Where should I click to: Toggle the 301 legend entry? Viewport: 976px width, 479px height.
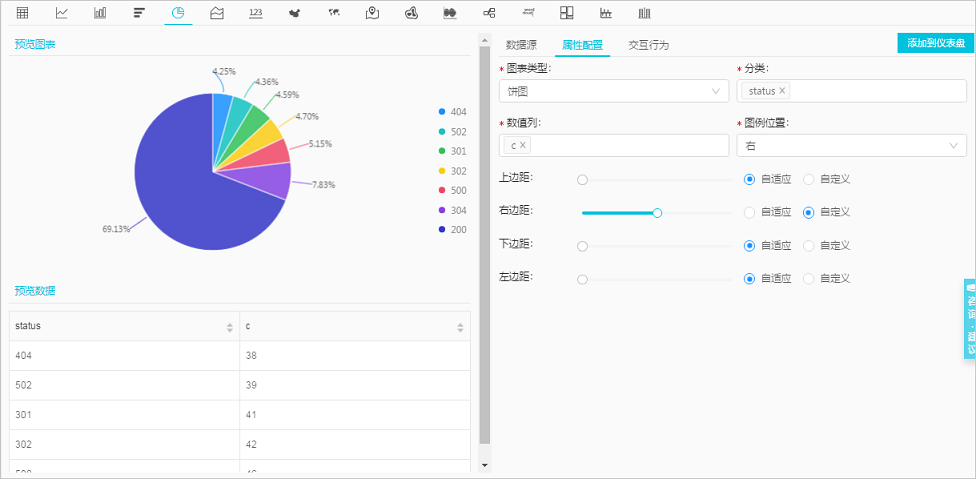coord(453,151)
